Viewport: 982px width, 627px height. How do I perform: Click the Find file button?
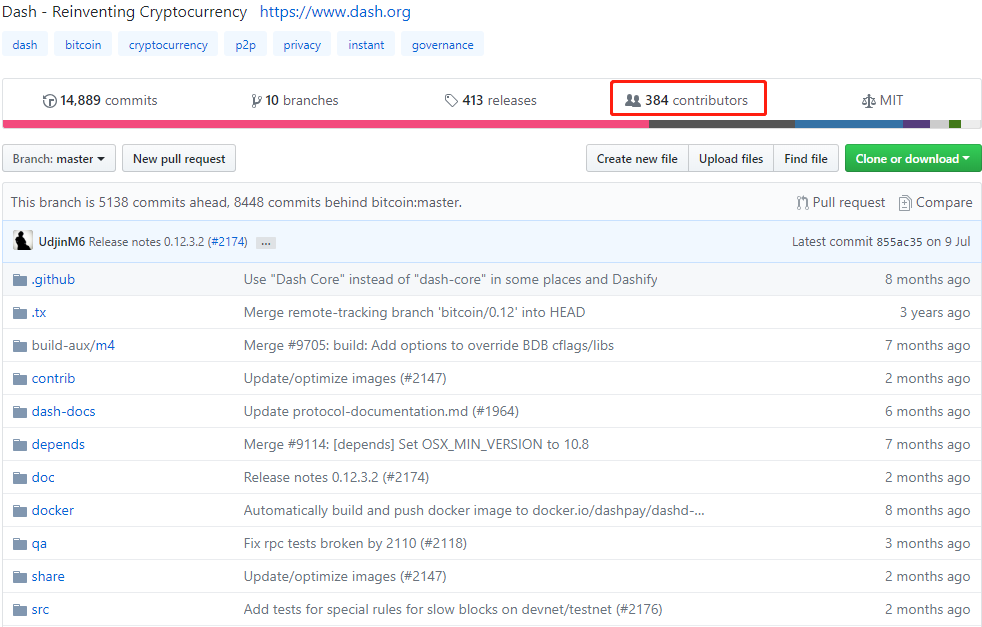point(806,158)
